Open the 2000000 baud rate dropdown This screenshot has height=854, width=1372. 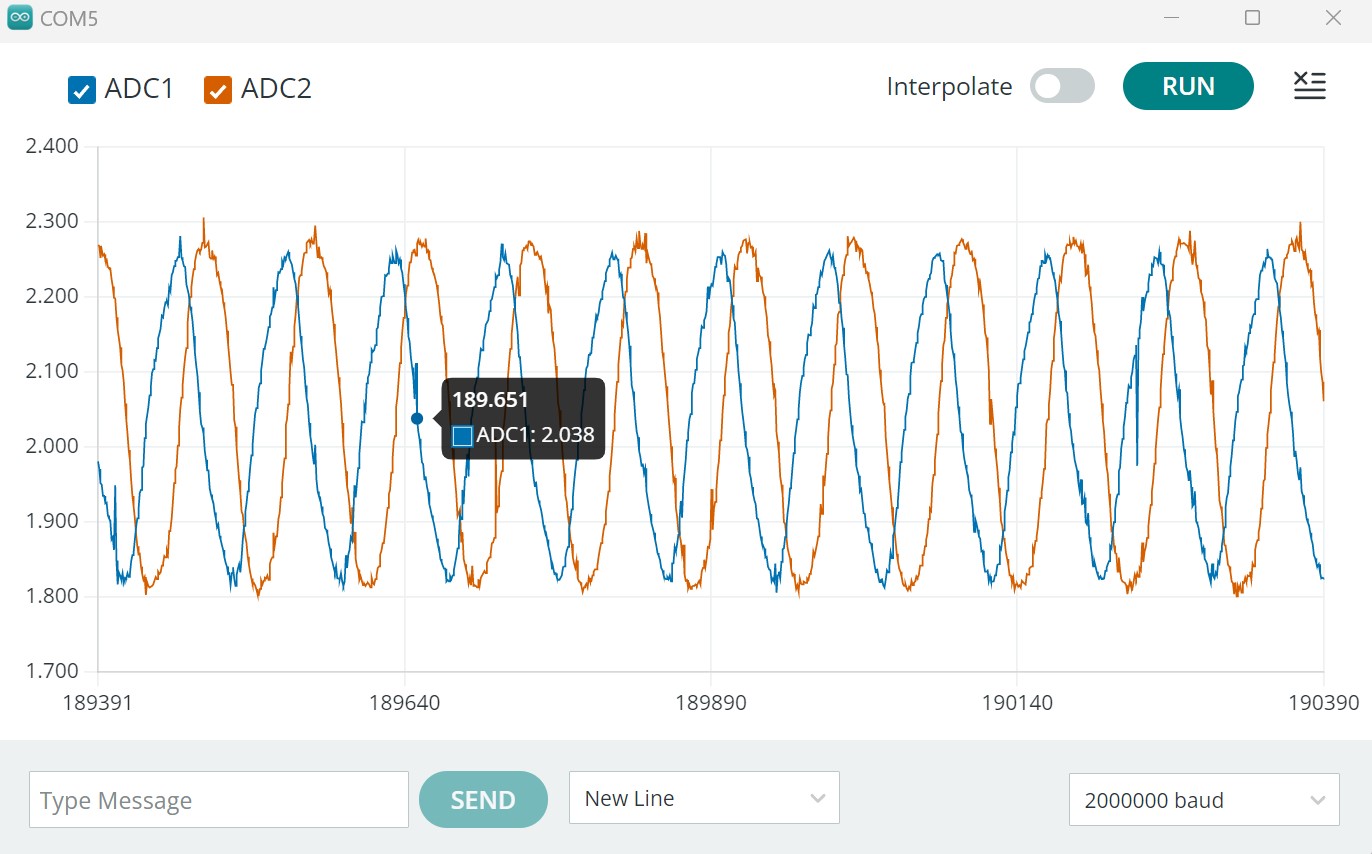tap(1203, 800)
